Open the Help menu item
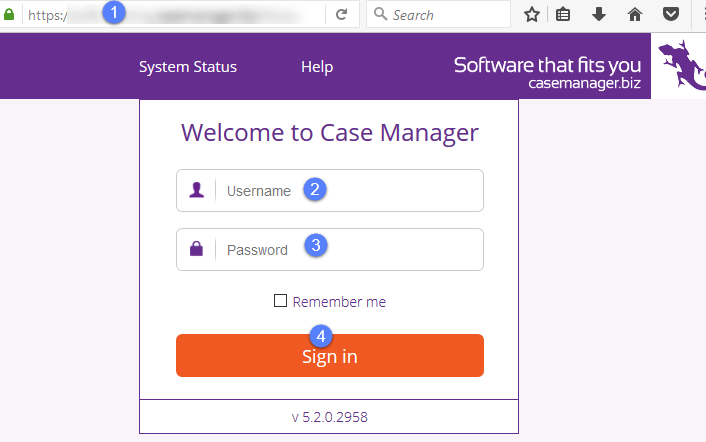This screenshot has width=706, height=442. [x=317, y=67]
